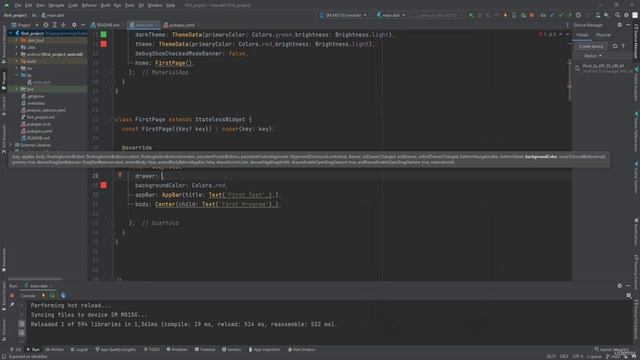Click the green Run app button
640x360 pixels.
click(x=471, y=15)
